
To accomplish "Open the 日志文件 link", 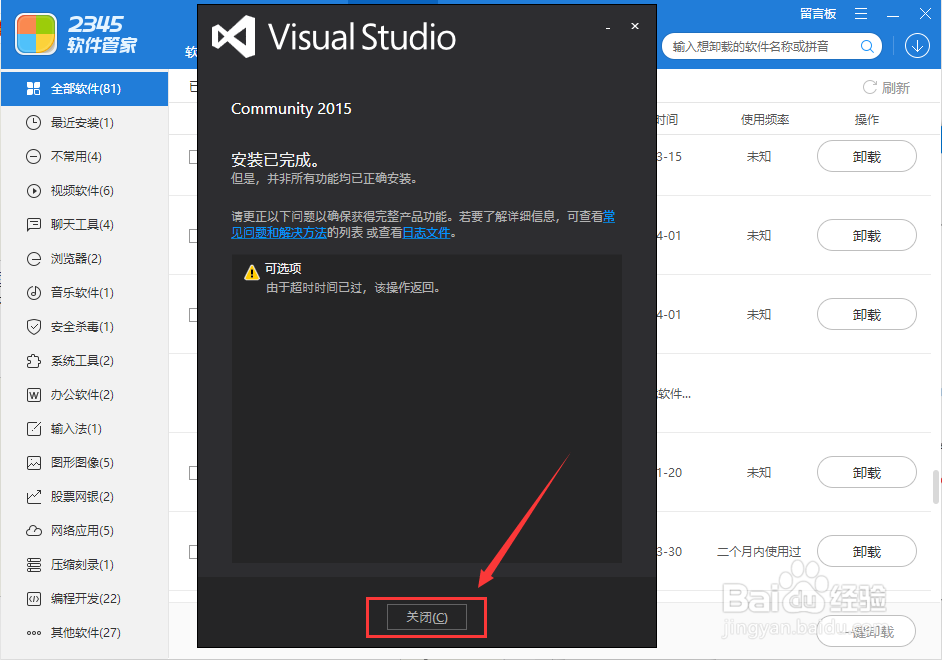I will (x=427, y=232).
